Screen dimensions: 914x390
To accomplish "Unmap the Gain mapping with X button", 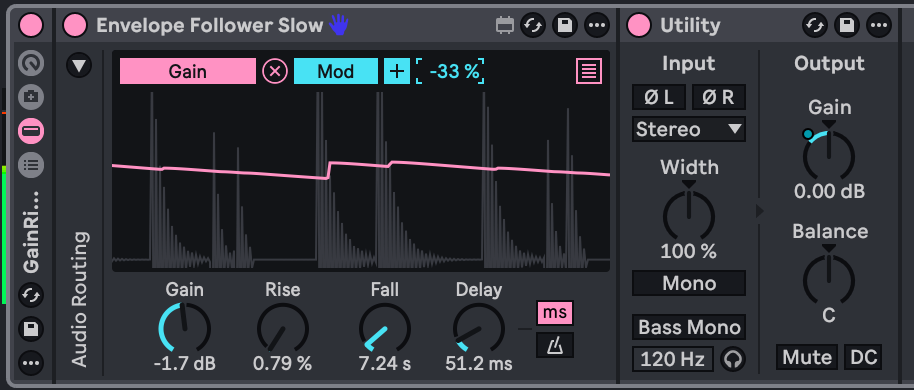I will tap(275, 72).
